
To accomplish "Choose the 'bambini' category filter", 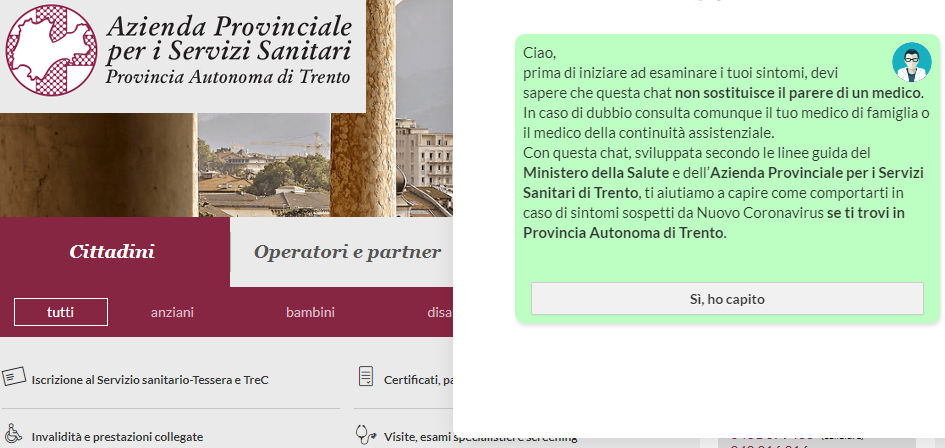I will 310,312.
